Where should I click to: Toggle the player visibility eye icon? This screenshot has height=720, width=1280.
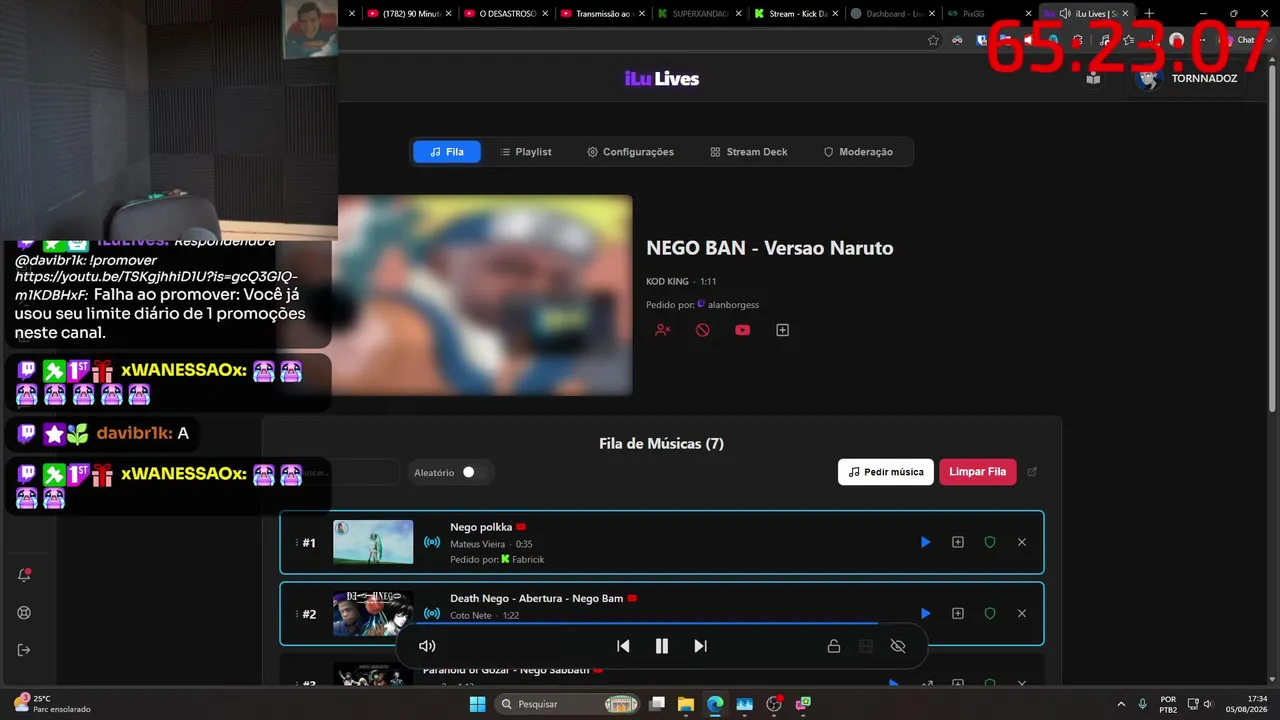[898, 646]
